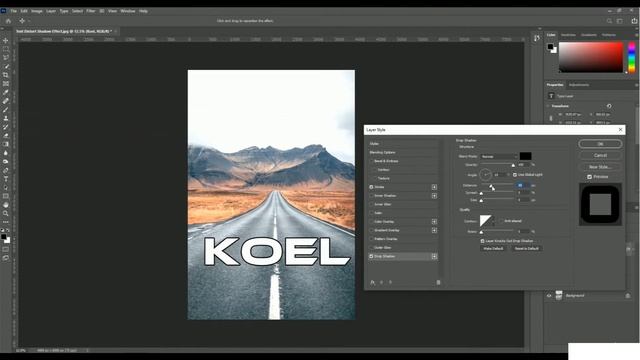Open the Edit Toolbar three-dots menu
The image size is (640, 360).
6,222
